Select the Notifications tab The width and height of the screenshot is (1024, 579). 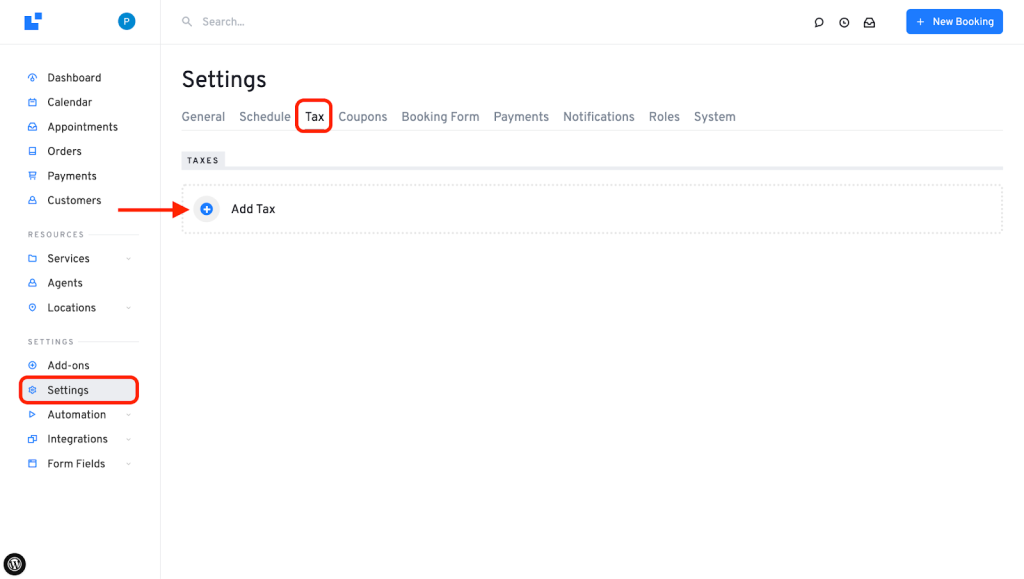click(598, 117)
